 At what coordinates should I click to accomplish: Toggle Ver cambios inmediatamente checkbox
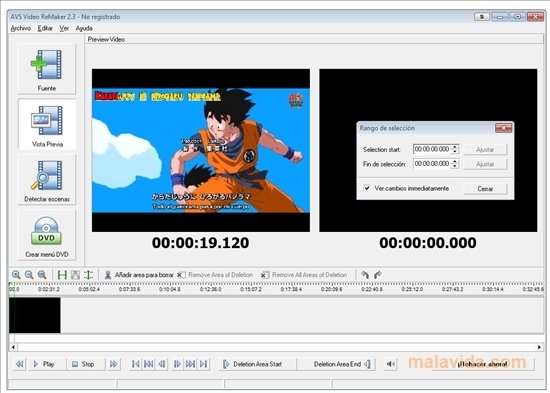(367, 188)
